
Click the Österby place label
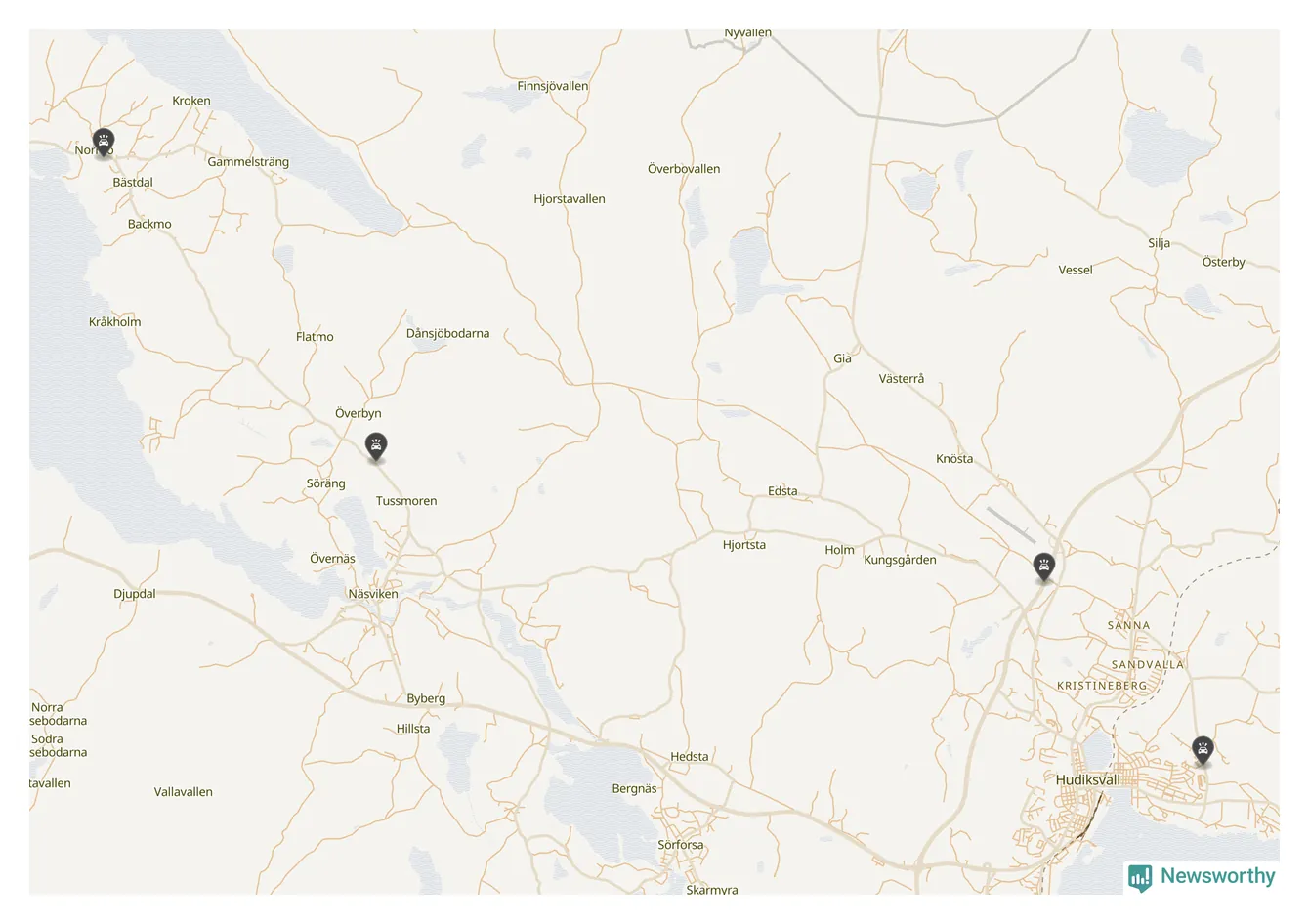click(x=1224, y=262)
